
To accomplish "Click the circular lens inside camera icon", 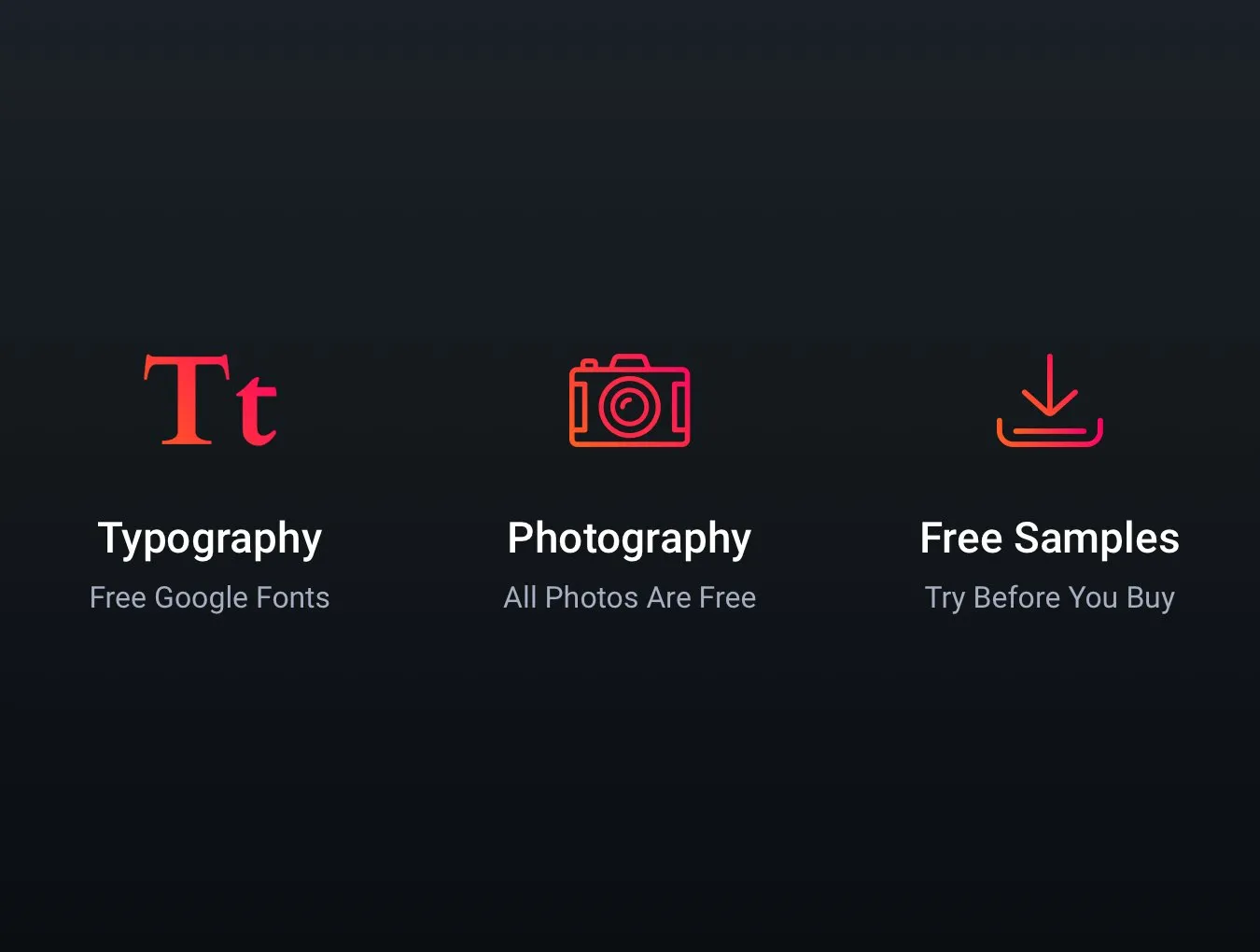I will click(x=630, y=407).
